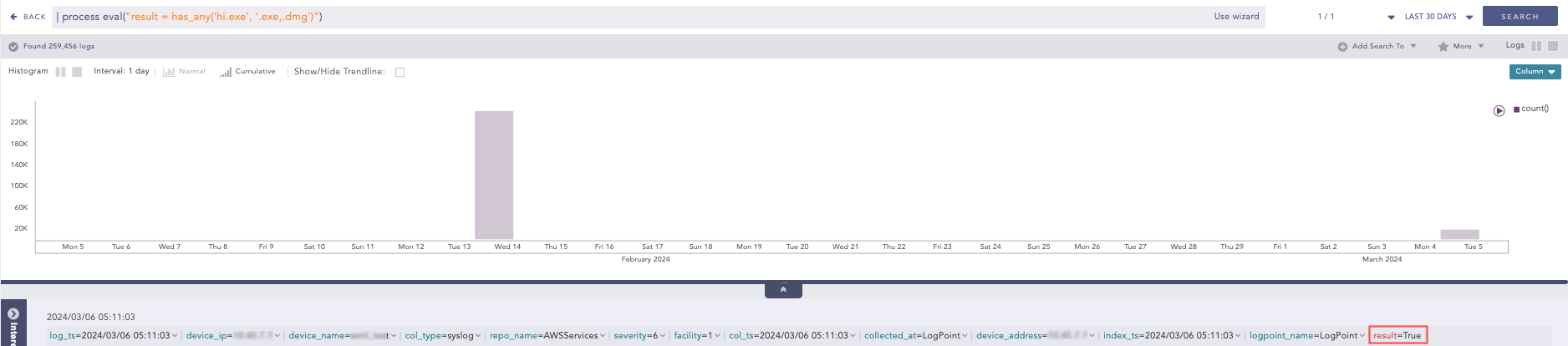Screen dimensions: 1568x346
Task: Open the Add Search To menu
Action: click(1377, 47)
